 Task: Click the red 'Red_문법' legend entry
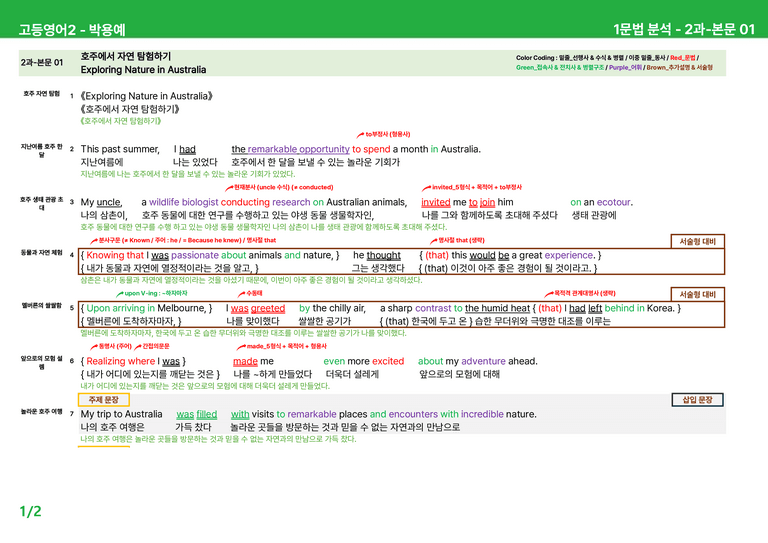click(682, 58)
